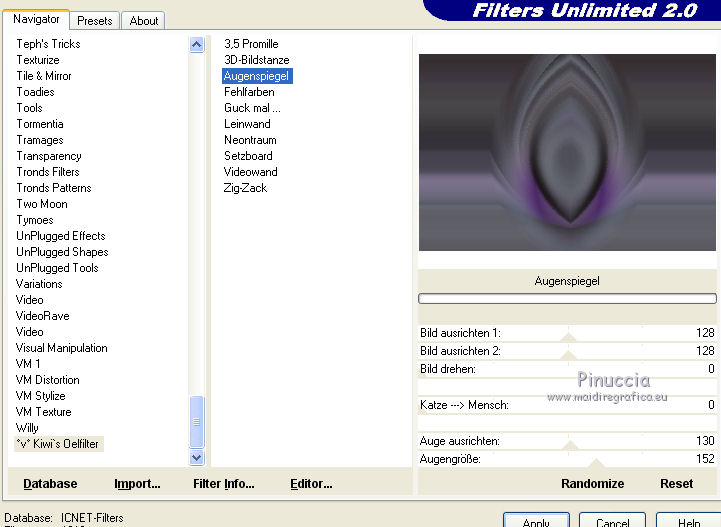Screen dimensions: 721x527
Task: Select Transparency category
Action: point(49,156)
